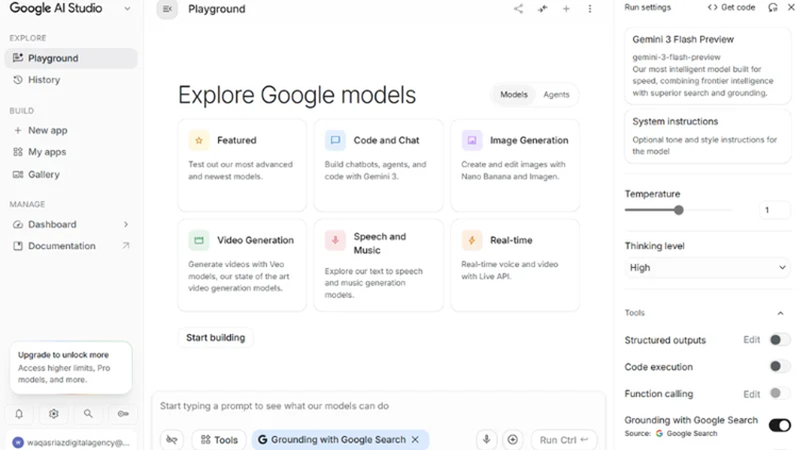Open the Video Generation card
This screenshot has width=800, height=450.
(x=242, y=265)
